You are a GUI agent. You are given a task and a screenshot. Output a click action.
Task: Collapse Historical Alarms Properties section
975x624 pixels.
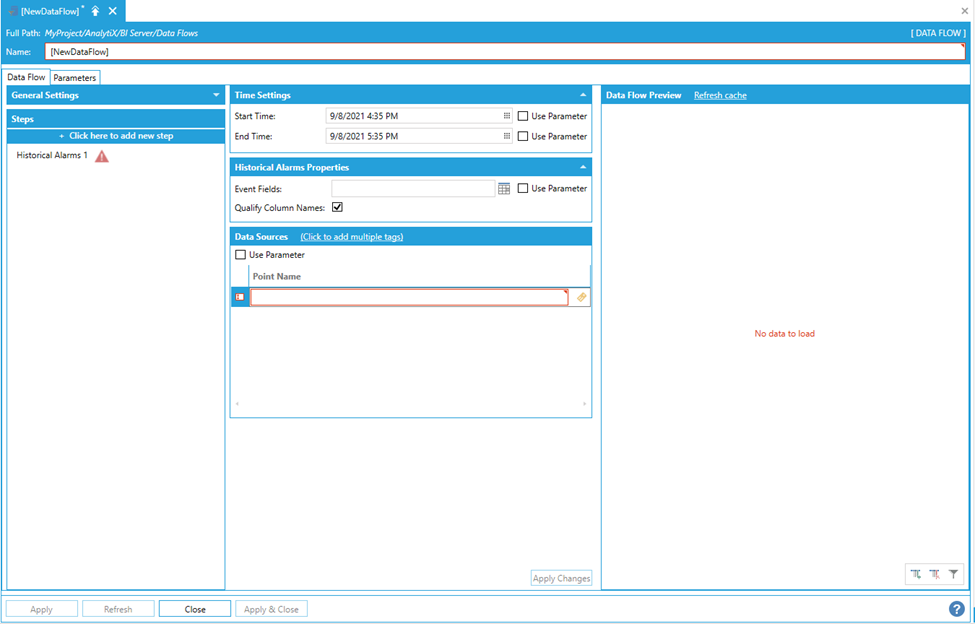(583, 167)
